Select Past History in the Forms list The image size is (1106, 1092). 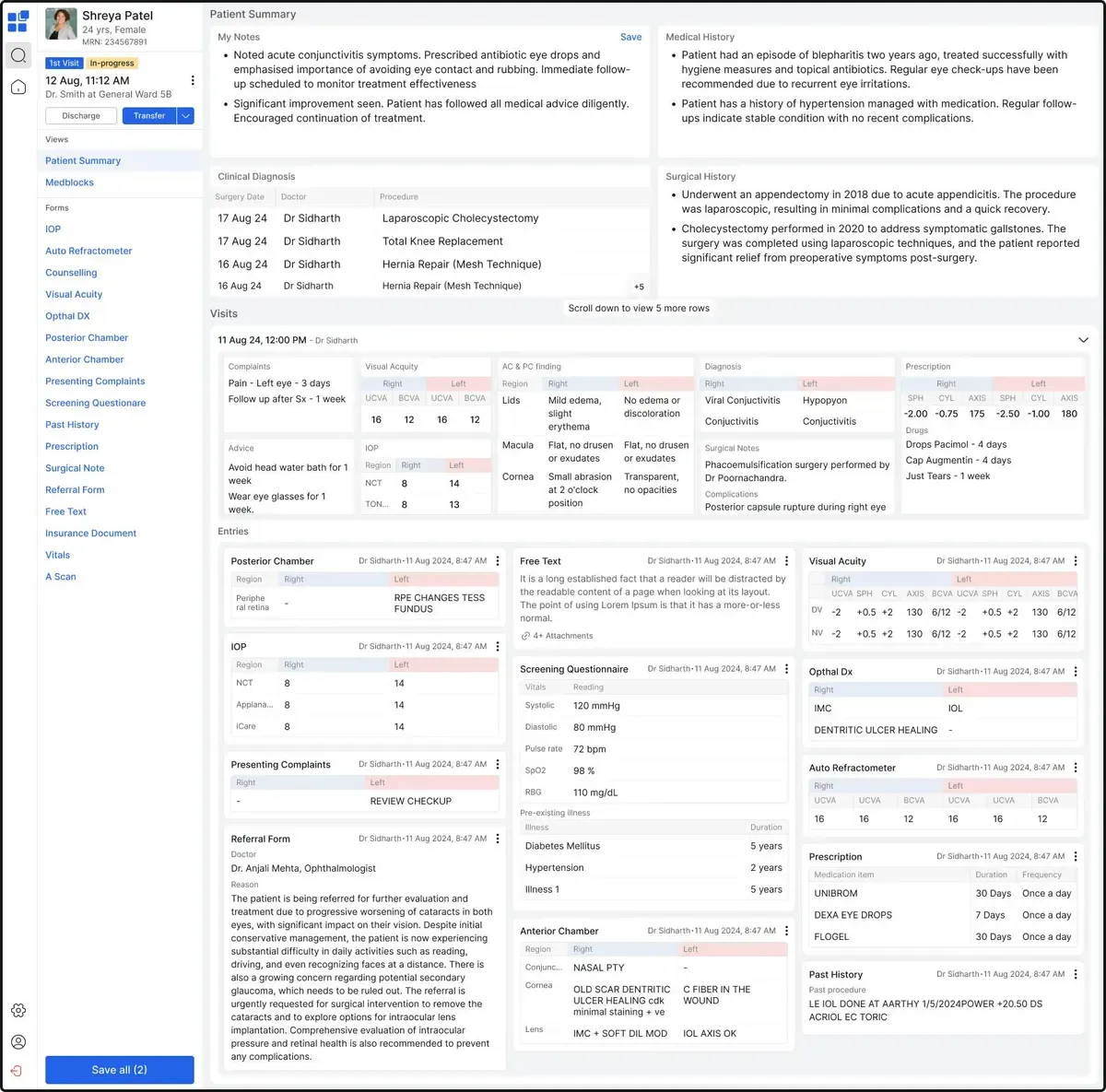tap(72, 424)
